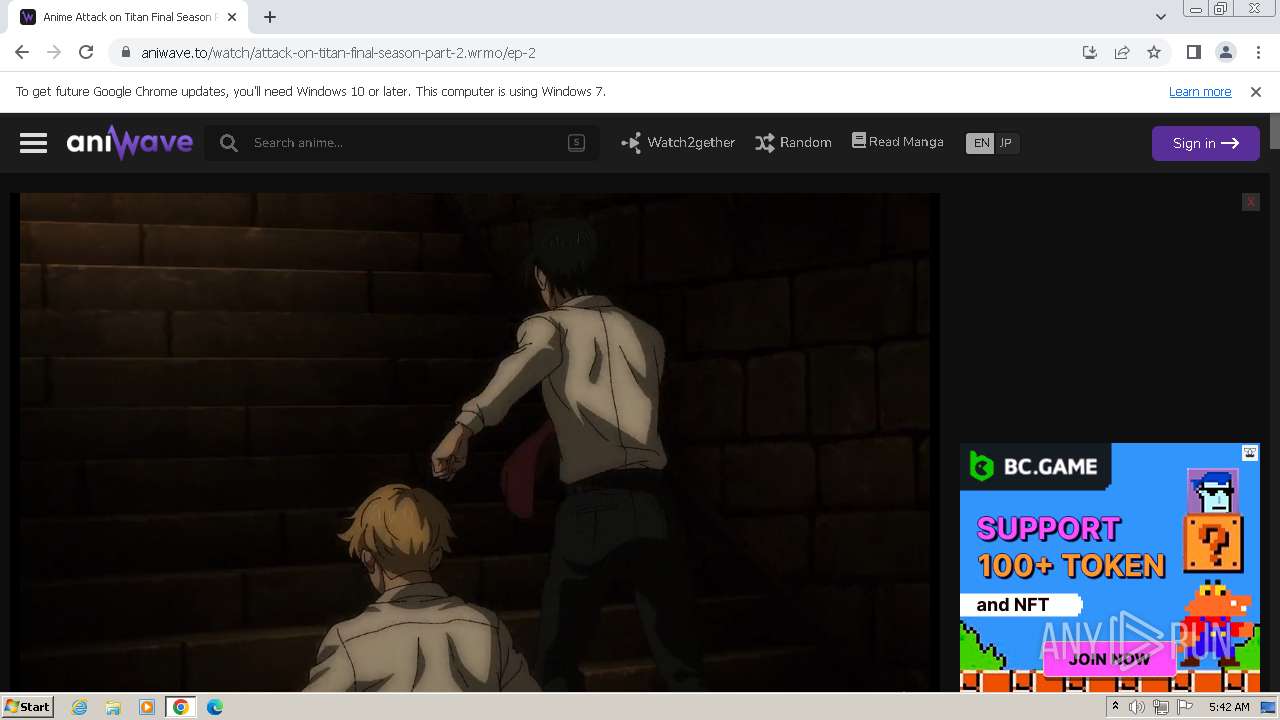The height and width of the screenshot is (720, 1280).
Task: Open the Action Center flag icon
Action: point(1185,707)
